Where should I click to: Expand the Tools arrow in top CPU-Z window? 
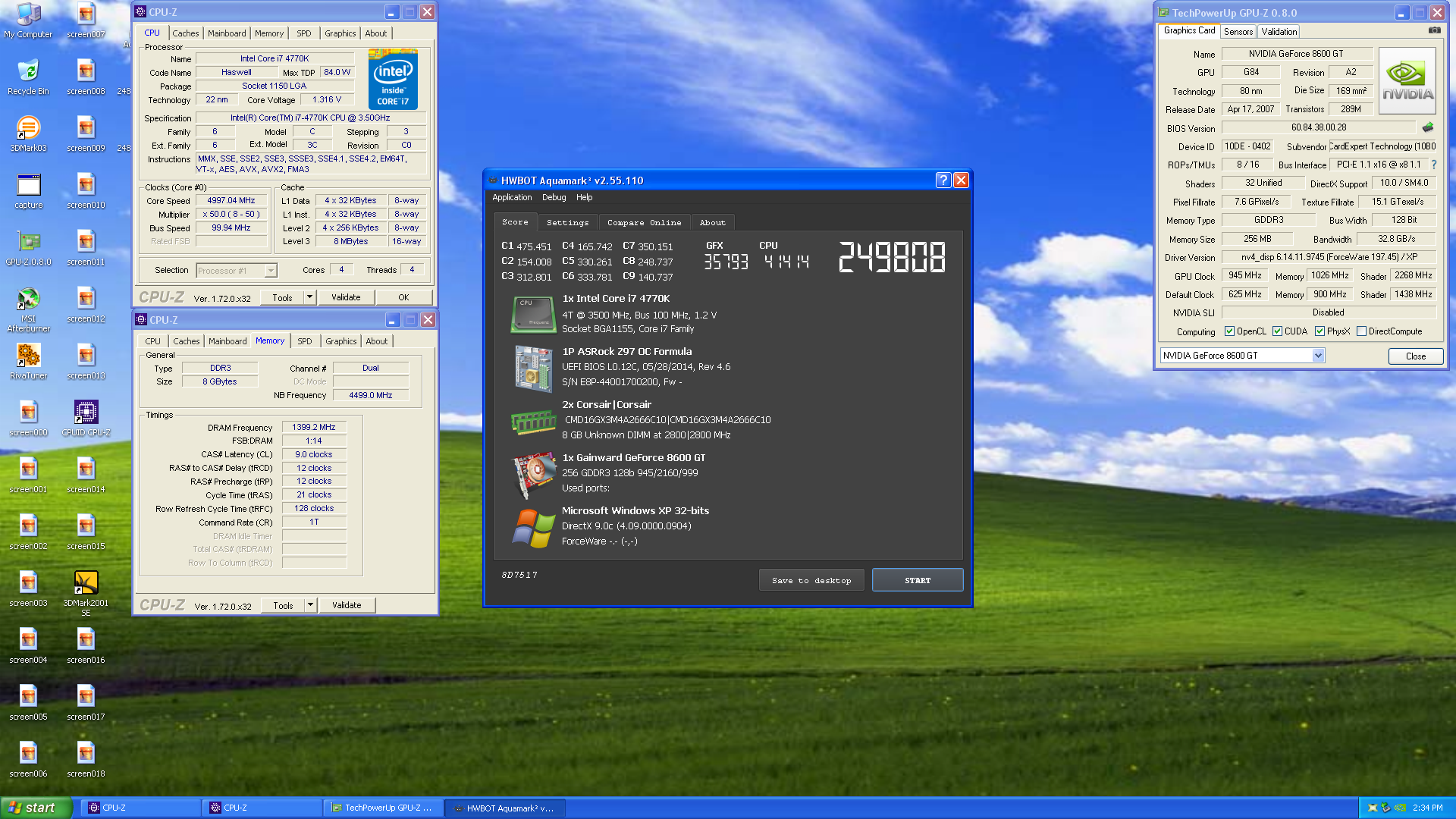[x=309, y=297]
